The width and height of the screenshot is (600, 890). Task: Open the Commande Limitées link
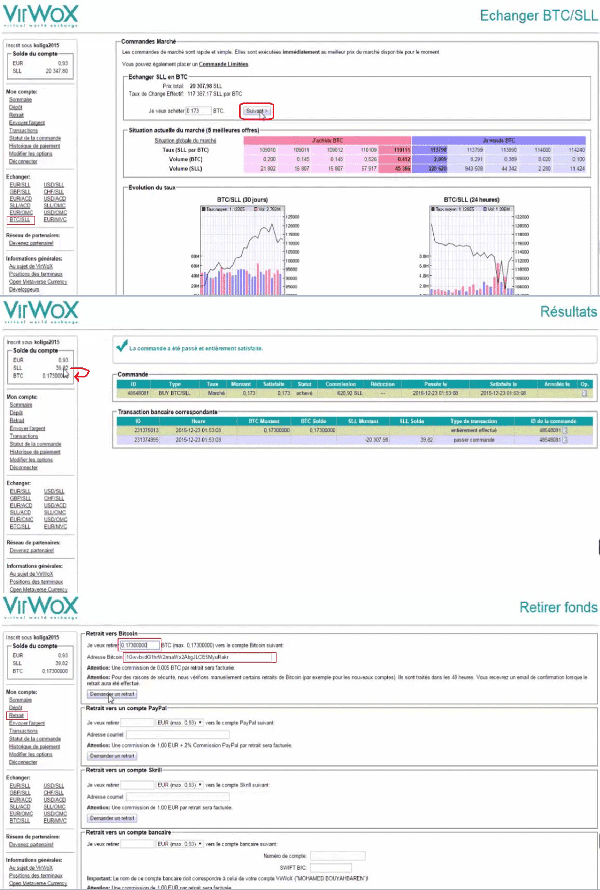[x=223, y=64]
